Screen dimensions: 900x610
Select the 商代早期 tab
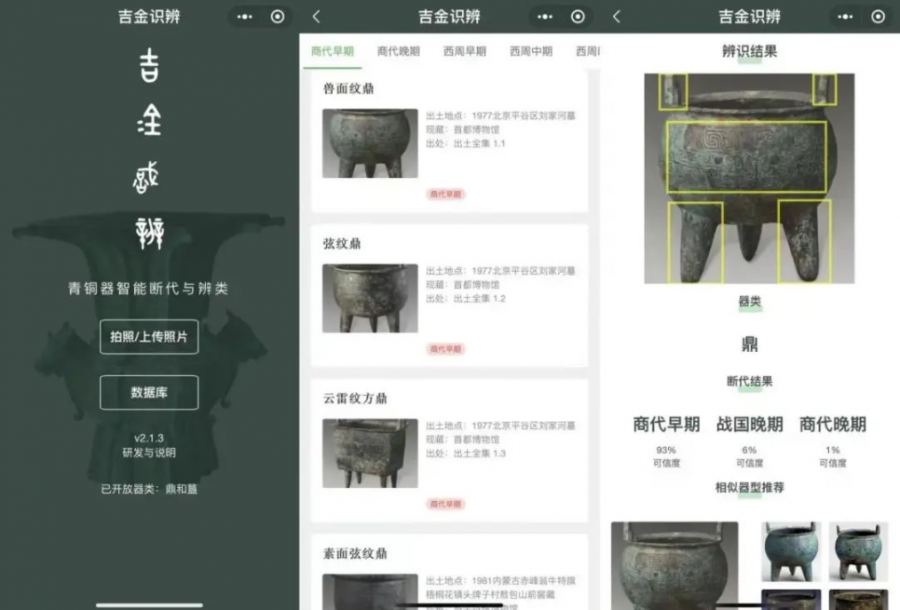[332, 51]
